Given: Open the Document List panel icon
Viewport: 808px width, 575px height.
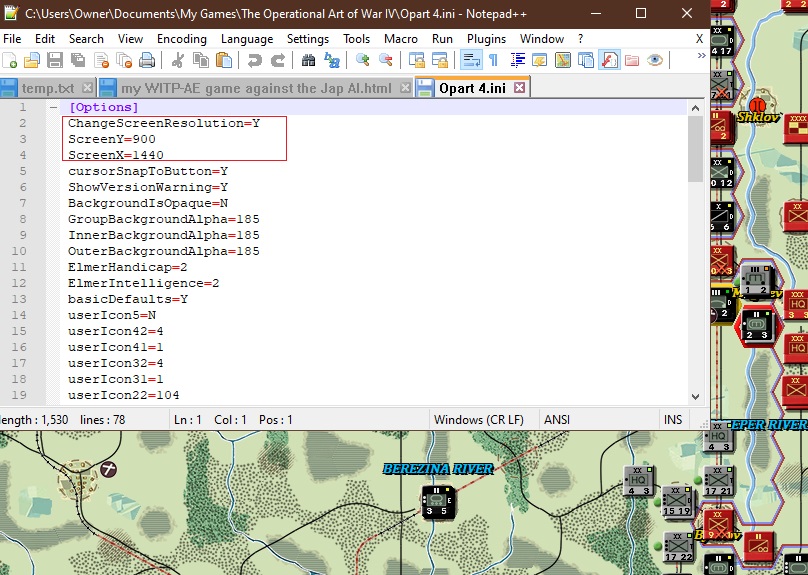Looking at the screenshot, I should pos(586,60).
